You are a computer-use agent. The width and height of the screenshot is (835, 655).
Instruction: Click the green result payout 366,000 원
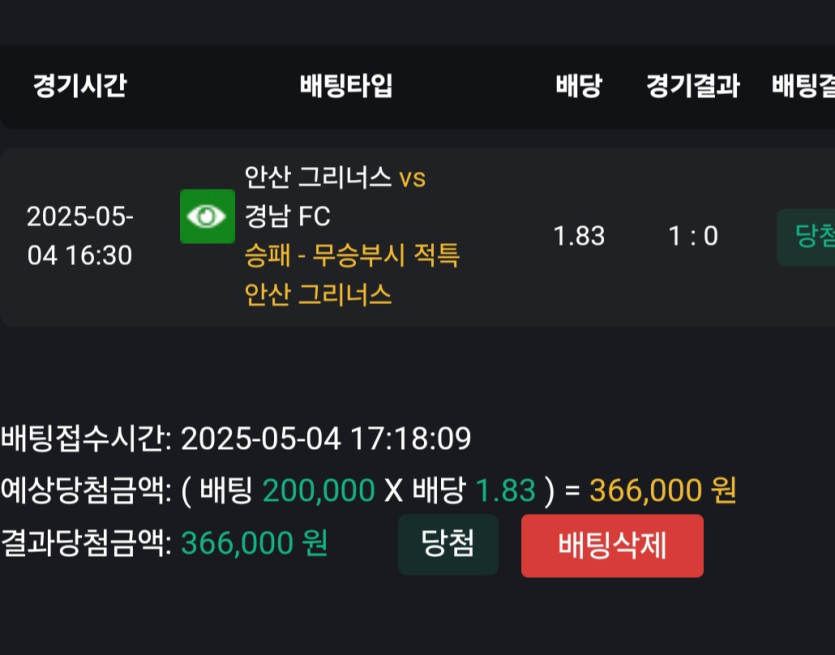click(x=255, y=544)
